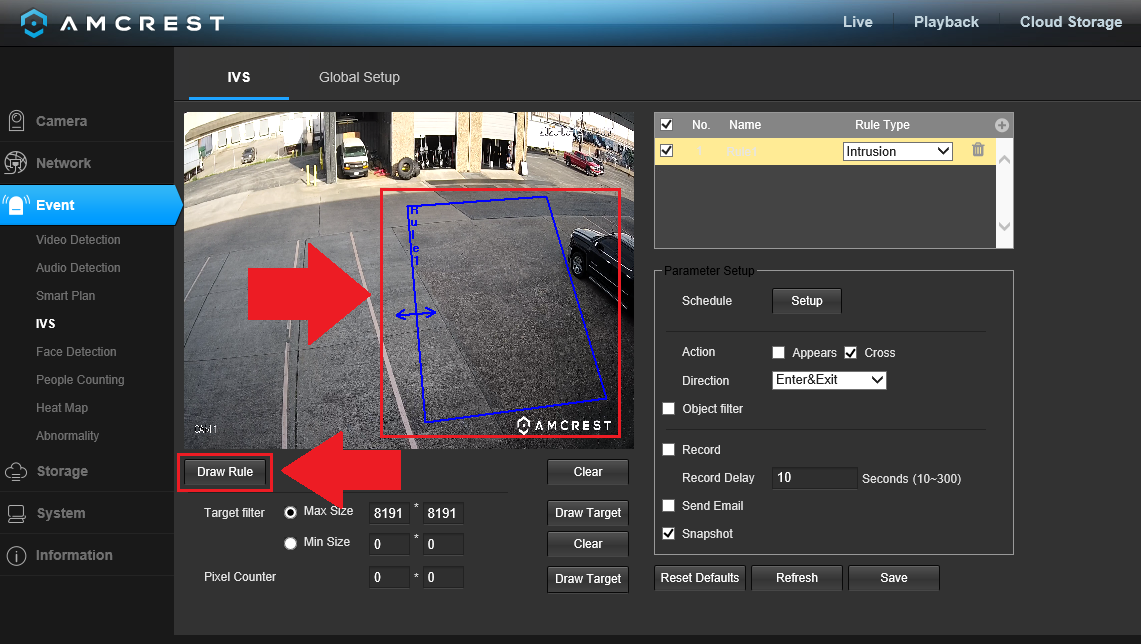
Task: Go to Heat Map submenu
Action: point(62,408)
